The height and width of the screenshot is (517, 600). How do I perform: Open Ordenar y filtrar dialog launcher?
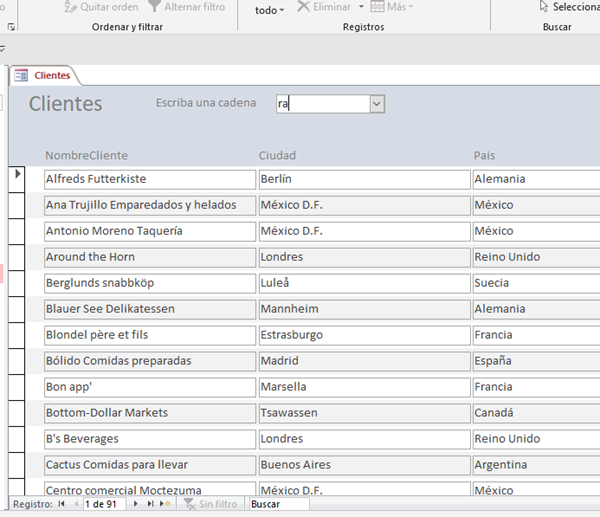pos(11,28)
